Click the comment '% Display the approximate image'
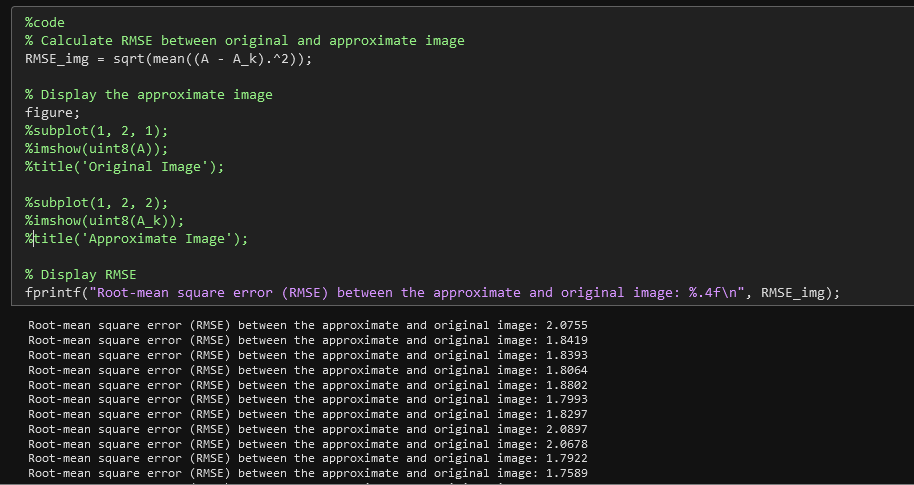The image size is (914, 485). [x=149, y=94]
